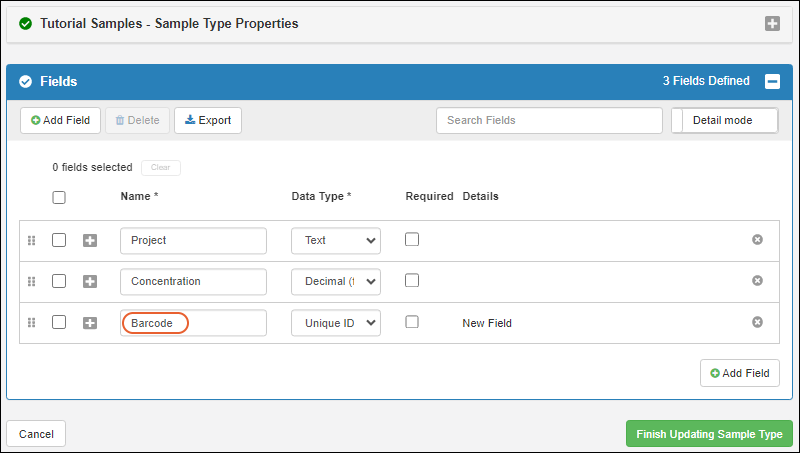Expand the Barcode field details
800x453 pixels.
coord(90,323)
